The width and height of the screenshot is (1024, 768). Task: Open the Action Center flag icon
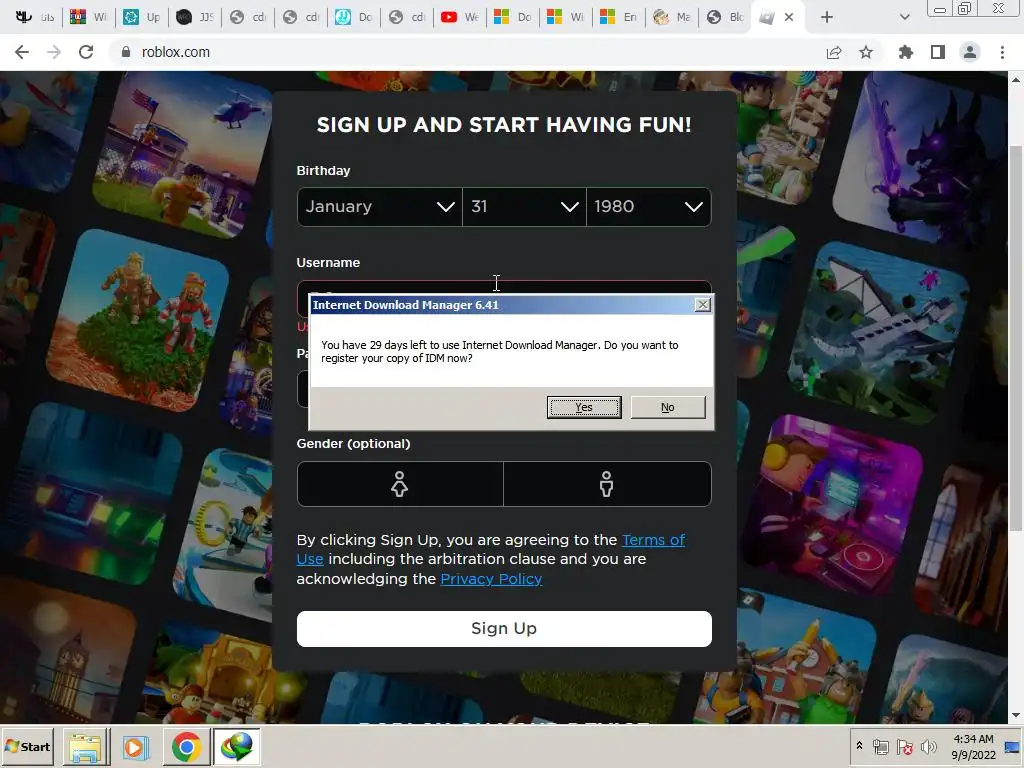pyautogui.click(x=904, y=747)
